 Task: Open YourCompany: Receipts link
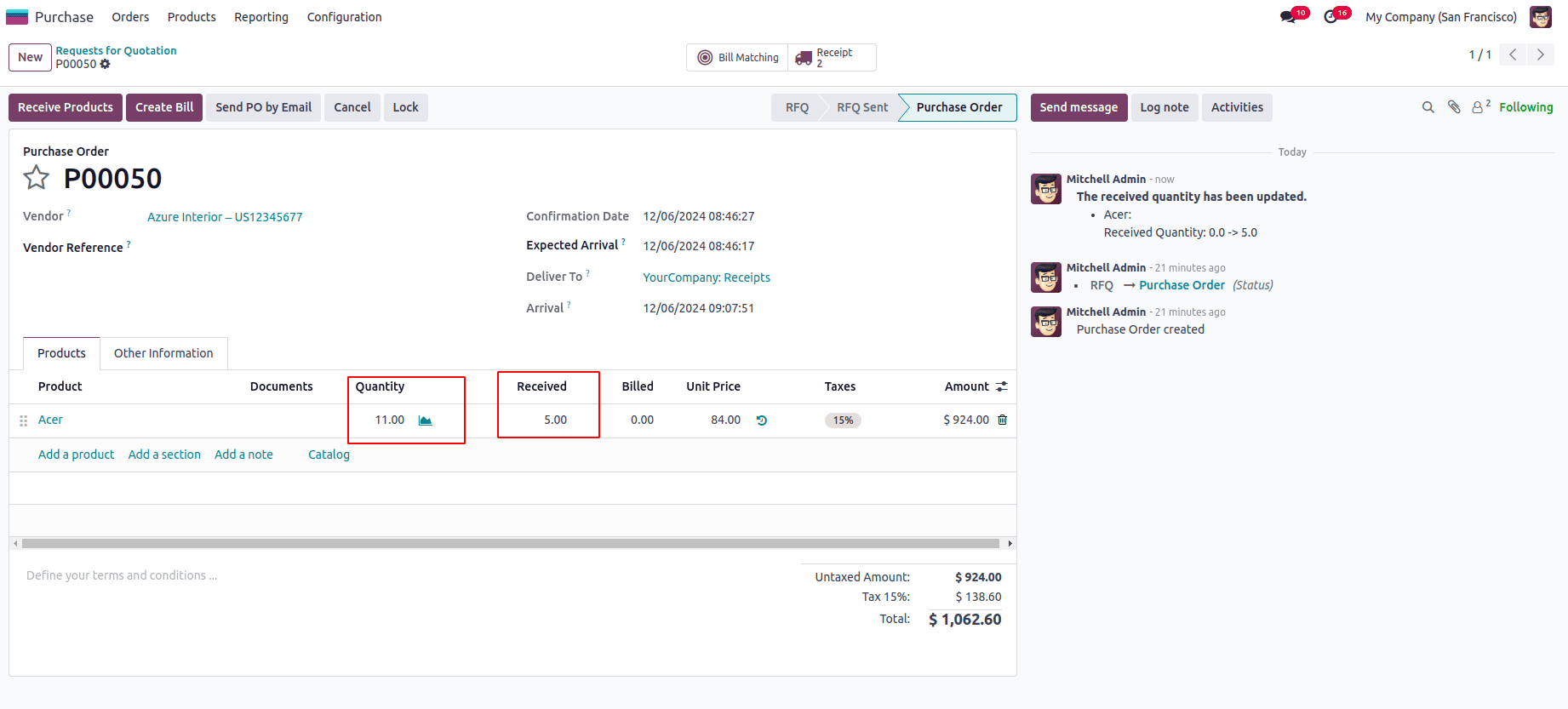pos(707,277)
